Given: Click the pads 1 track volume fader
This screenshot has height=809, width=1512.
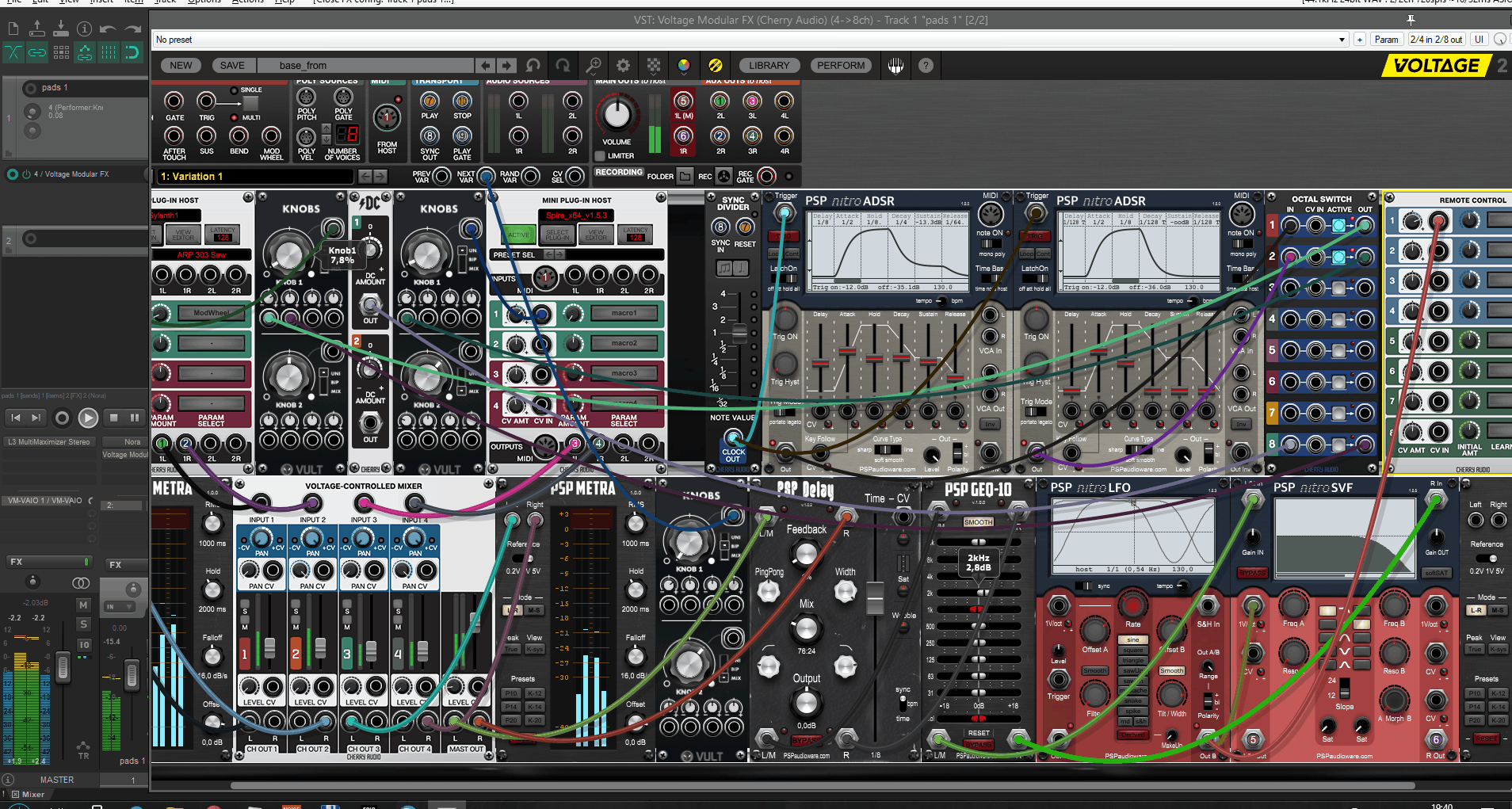Looking at the screenshot, I should (132, 675).
